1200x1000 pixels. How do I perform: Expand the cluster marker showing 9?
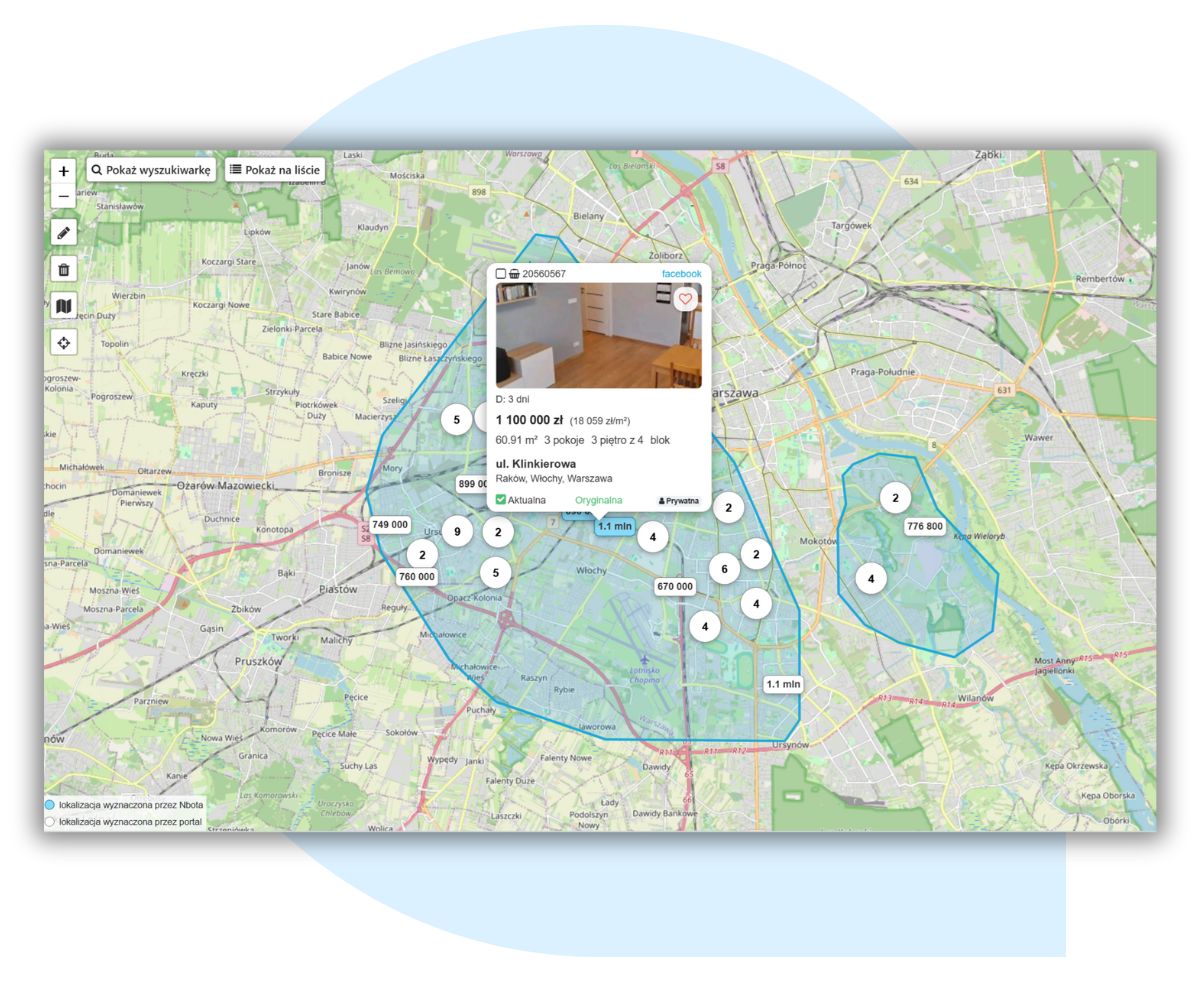(457, 531)
